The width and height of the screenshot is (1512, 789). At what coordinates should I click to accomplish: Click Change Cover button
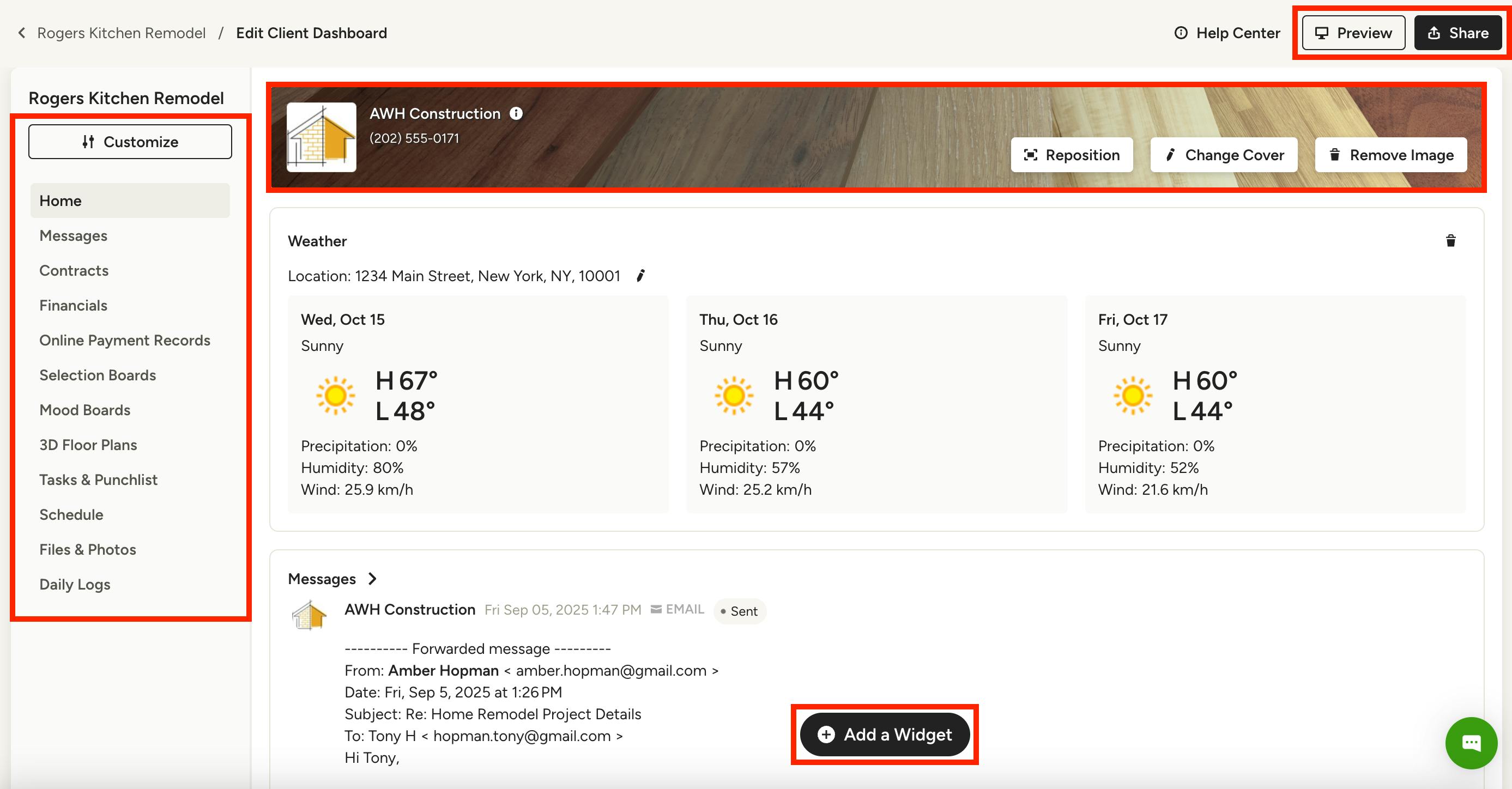click(x=1223, y=155)
